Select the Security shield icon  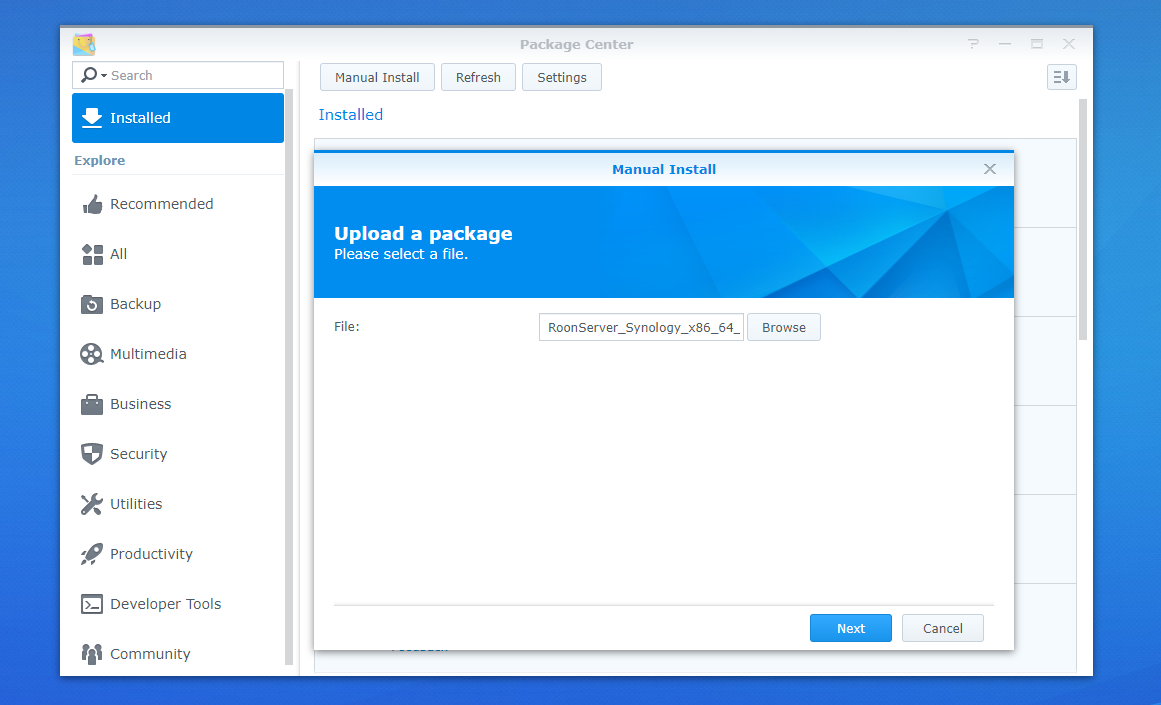[92, 454]
